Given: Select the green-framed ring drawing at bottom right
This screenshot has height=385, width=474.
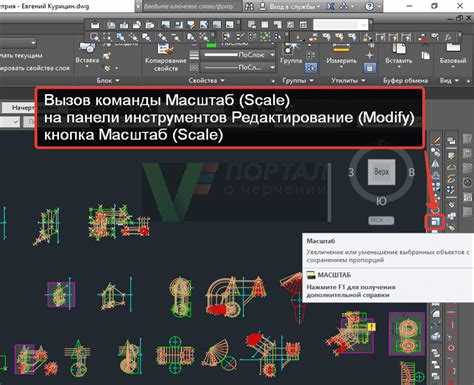Looking at the screenshot, I should 407,334.
